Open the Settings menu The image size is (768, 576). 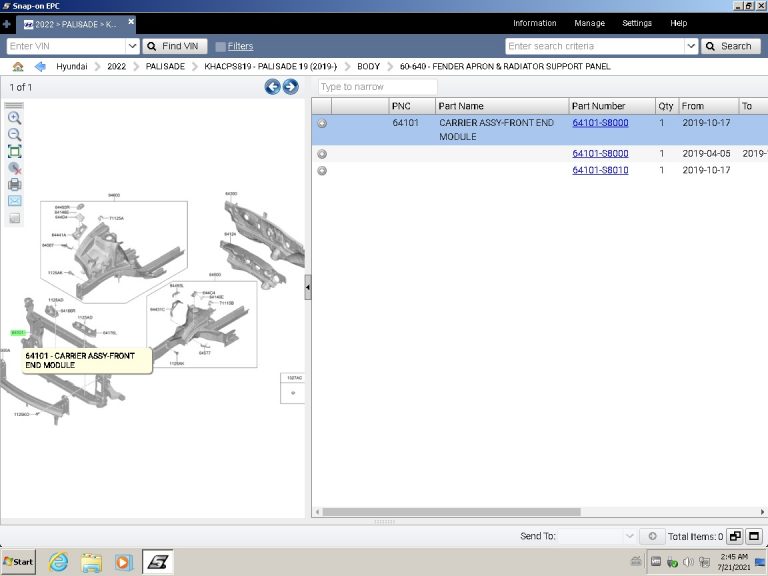(636, 23)
